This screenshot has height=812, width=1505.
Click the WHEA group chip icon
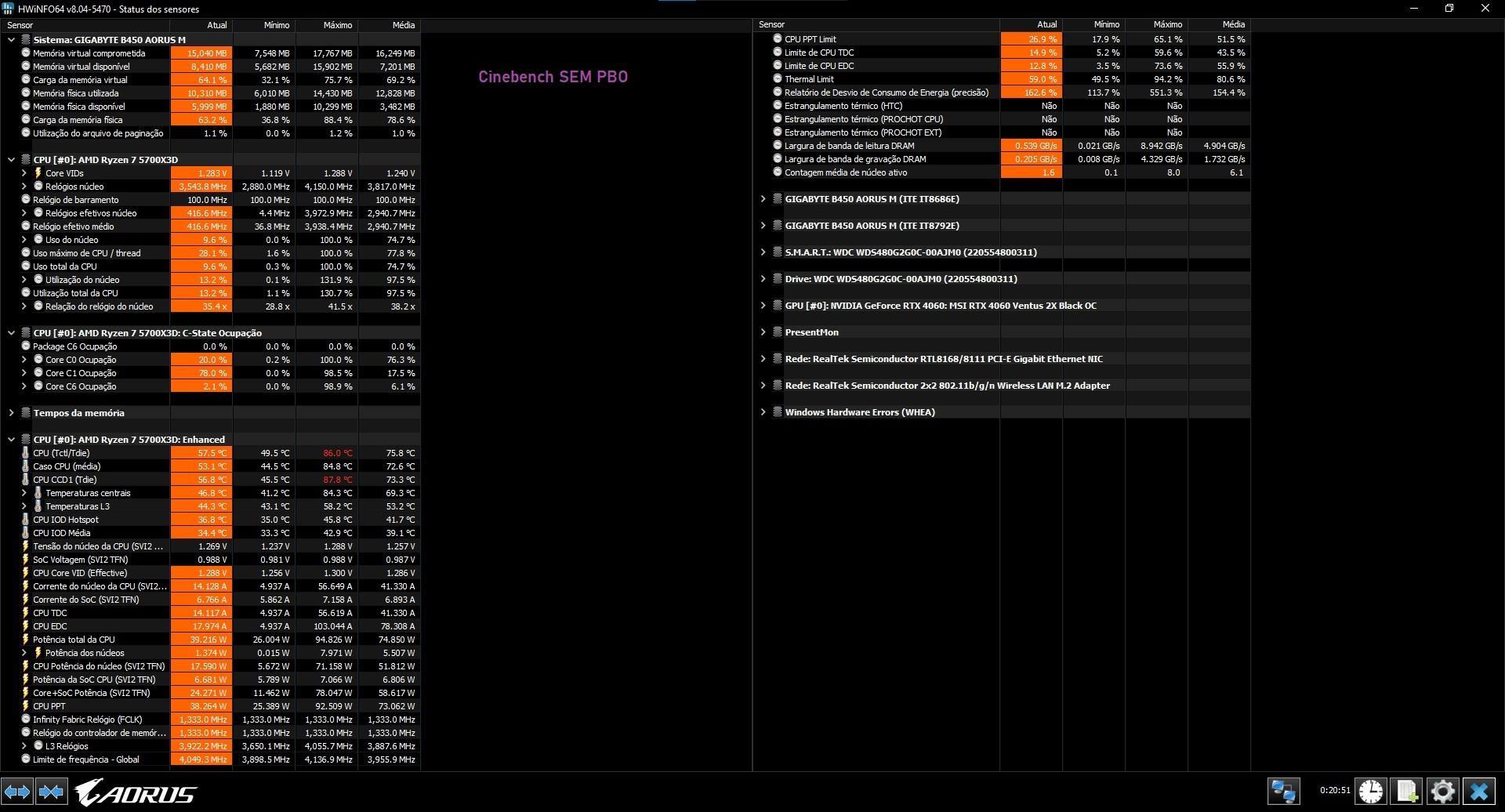778,412
